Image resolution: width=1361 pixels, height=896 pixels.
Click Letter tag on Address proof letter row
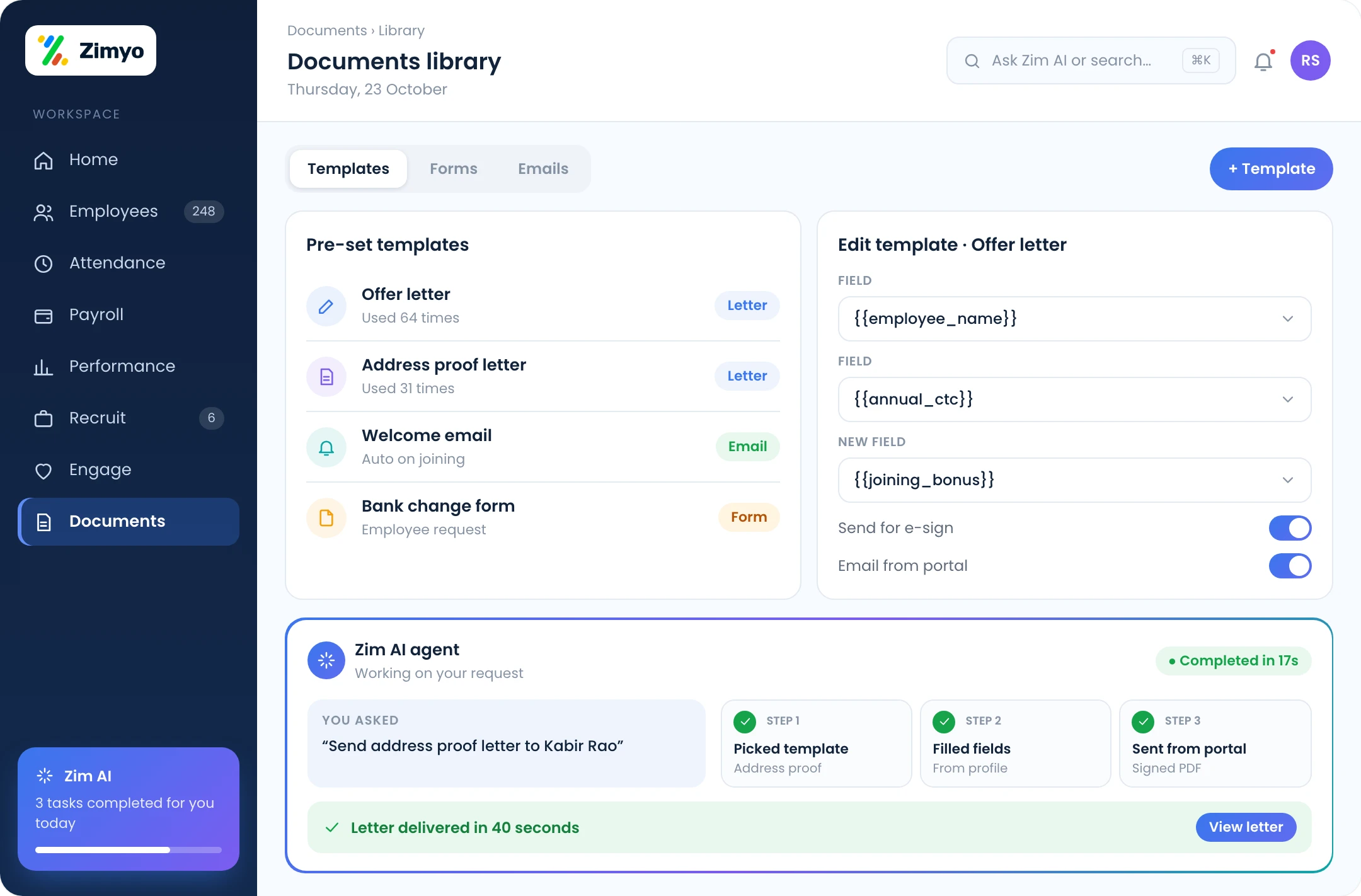[747, 376]
